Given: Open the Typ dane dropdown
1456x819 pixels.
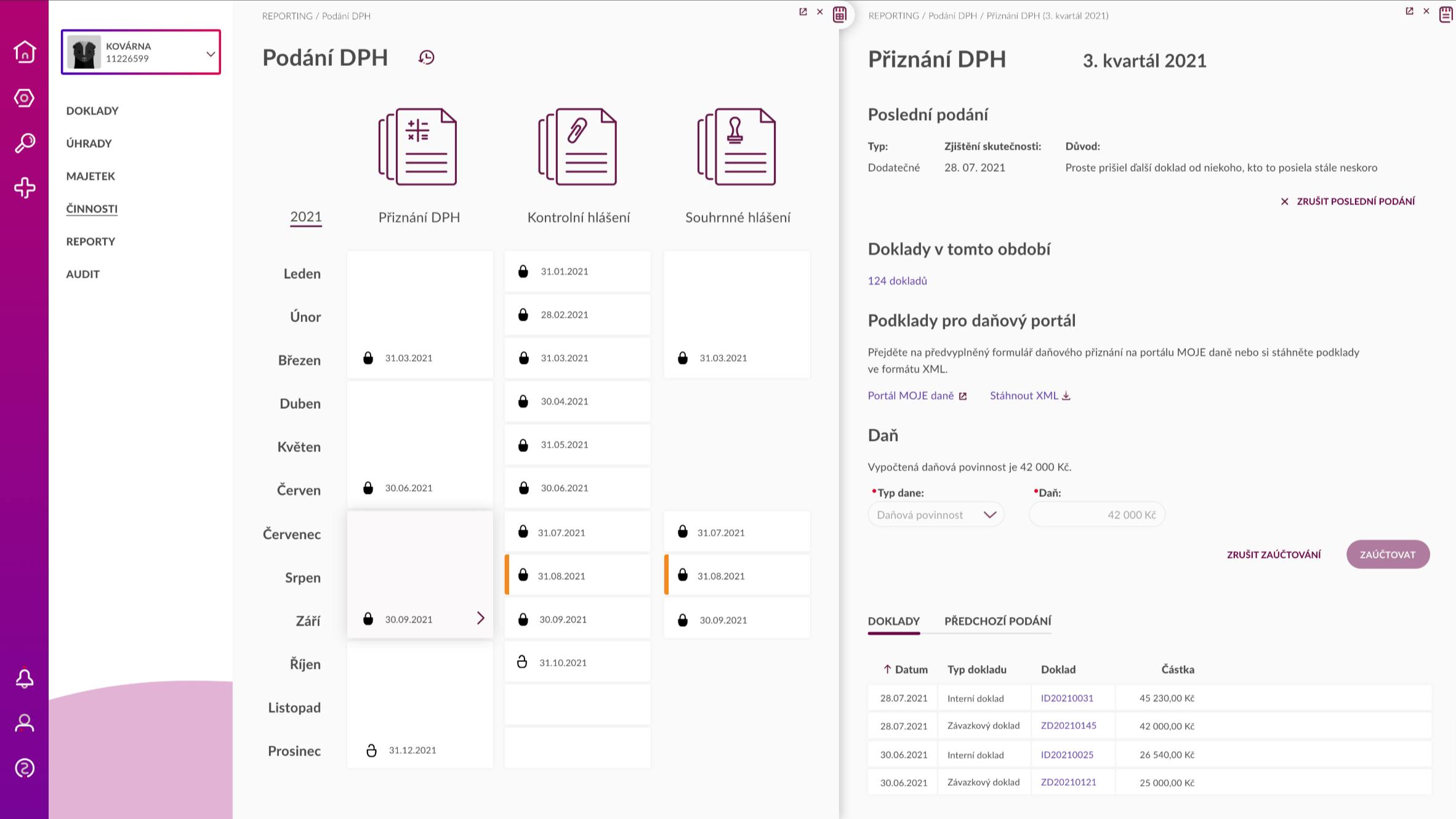Looking at the screenshot, I should 936,515.
